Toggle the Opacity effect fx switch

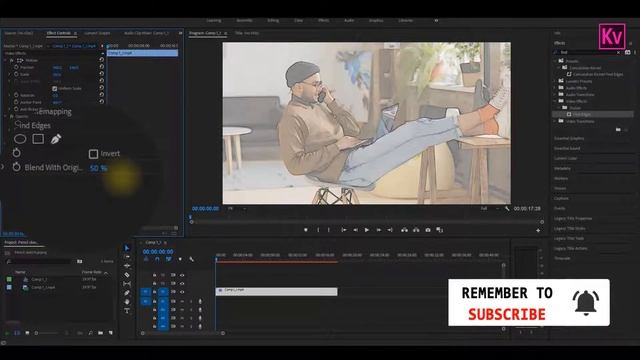(x=12, y=116)
